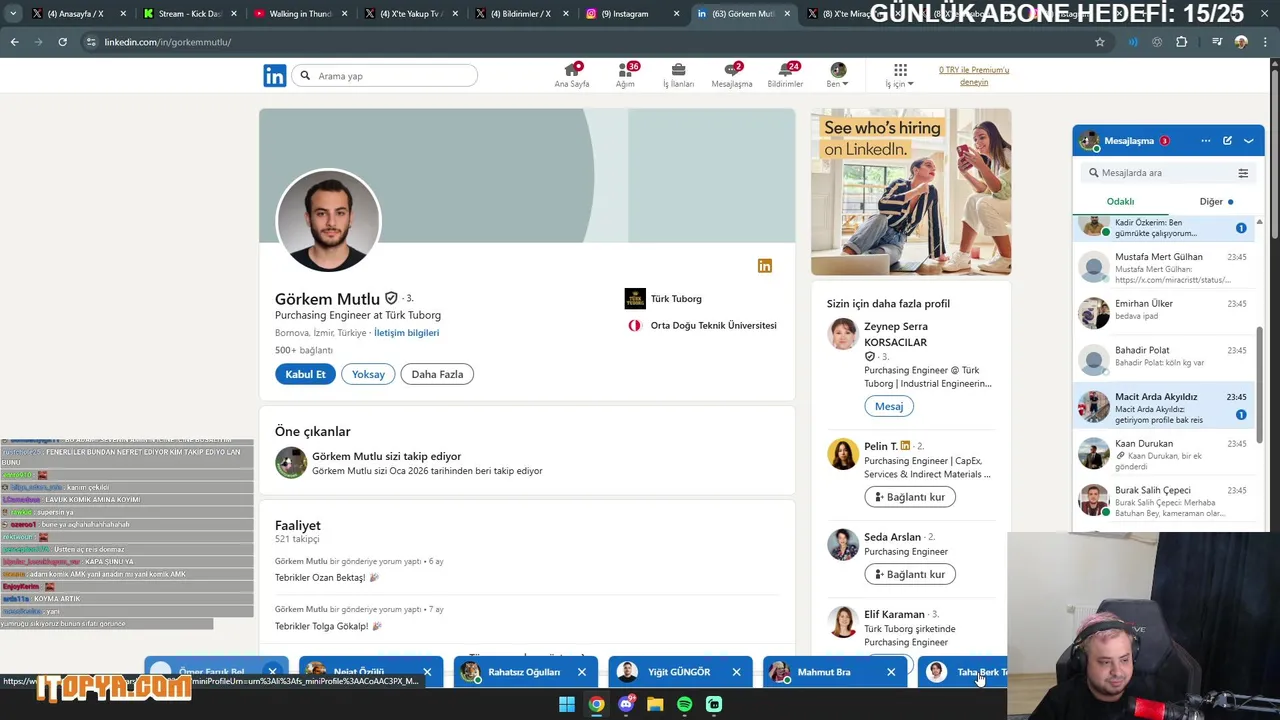Open İş İlanları jobs icon
This screenshot has width=1280, height=720.
click(678, 75)
